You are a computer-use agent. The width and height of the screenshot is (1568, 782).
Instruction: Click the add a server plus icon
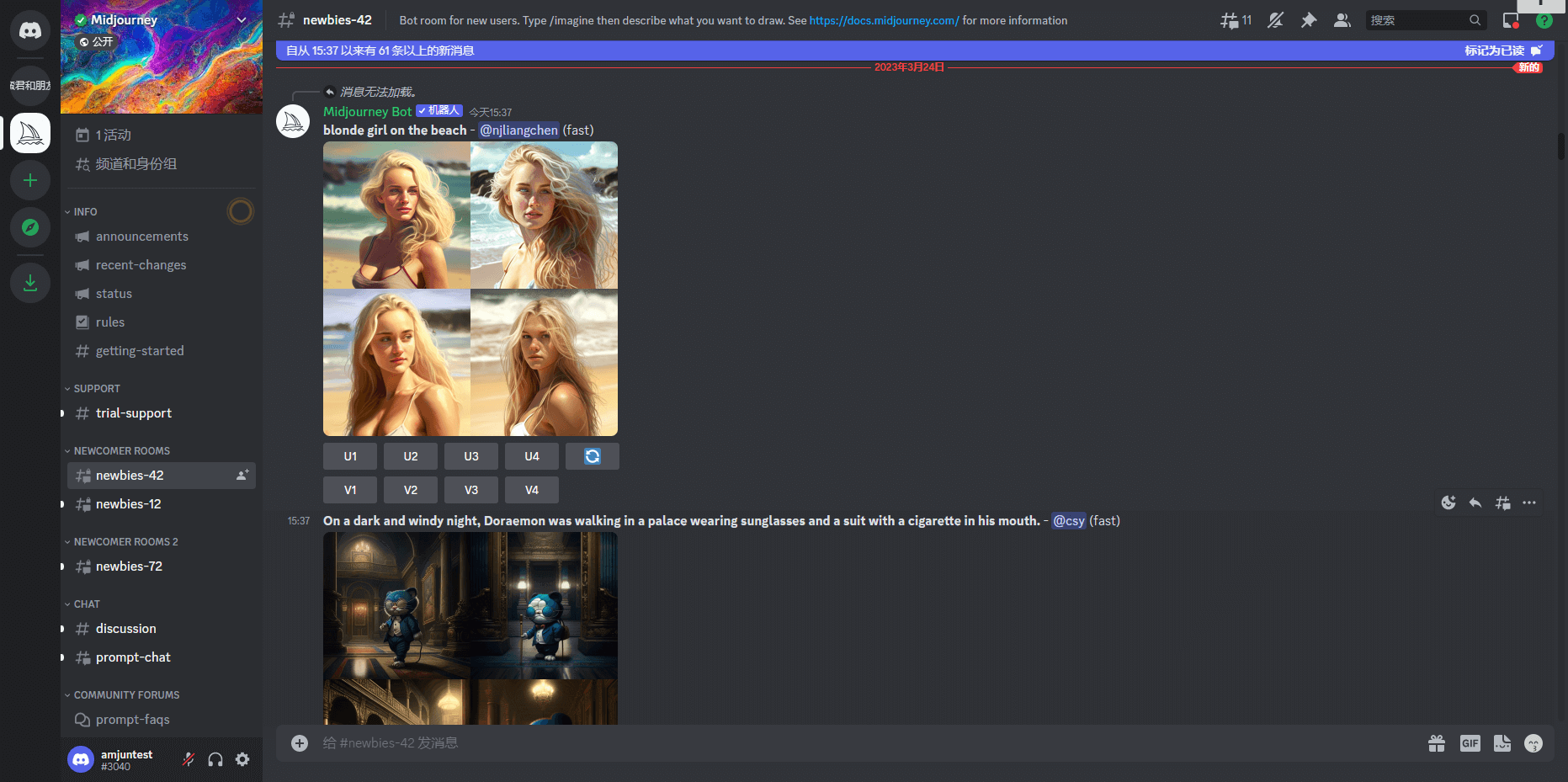[30, 180]
